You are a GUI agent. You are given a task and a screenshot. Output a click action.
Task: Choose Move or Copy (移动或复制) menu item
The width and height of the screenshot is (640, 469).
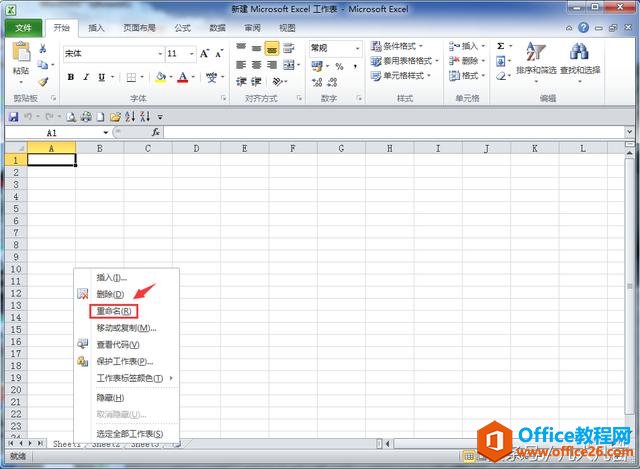(x=126, y=328)
